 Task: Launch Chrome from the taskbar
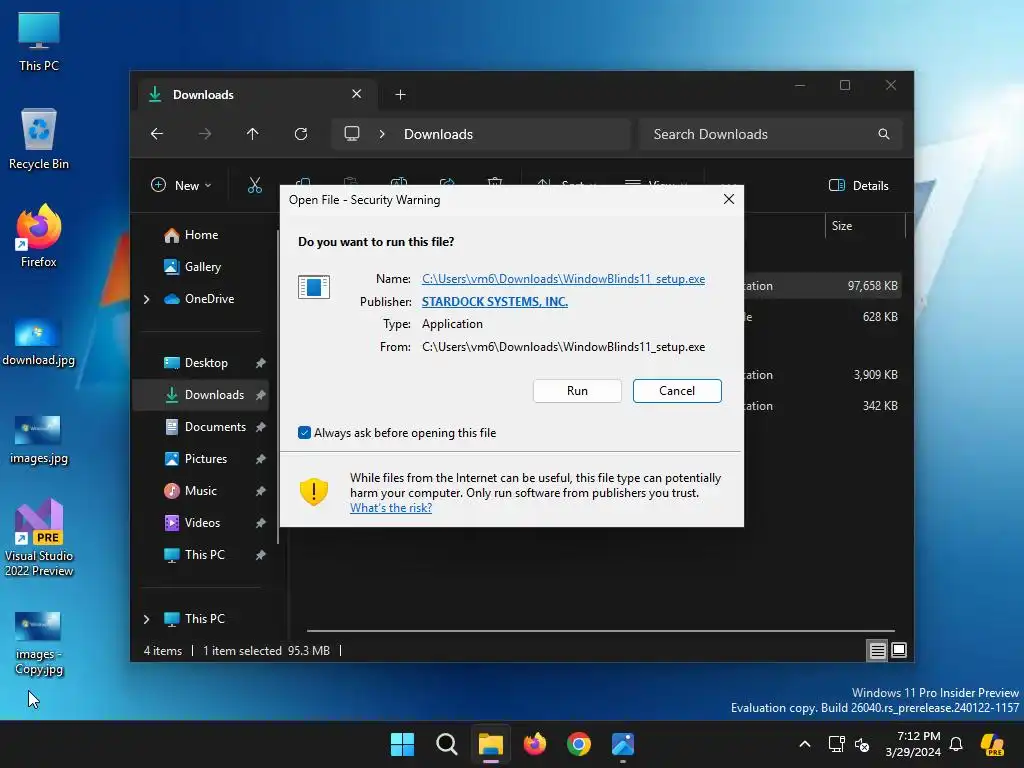click(x=579, y=744)
